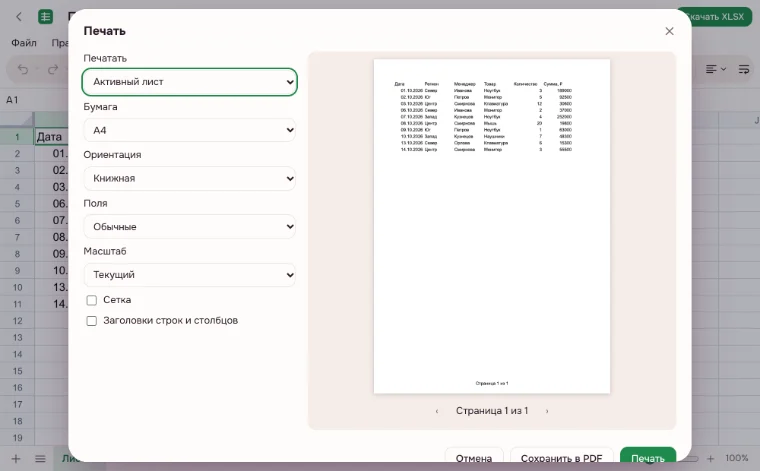
Task: Enable Заголовки строк и столбцов checkbox
Action: [92, 321]
